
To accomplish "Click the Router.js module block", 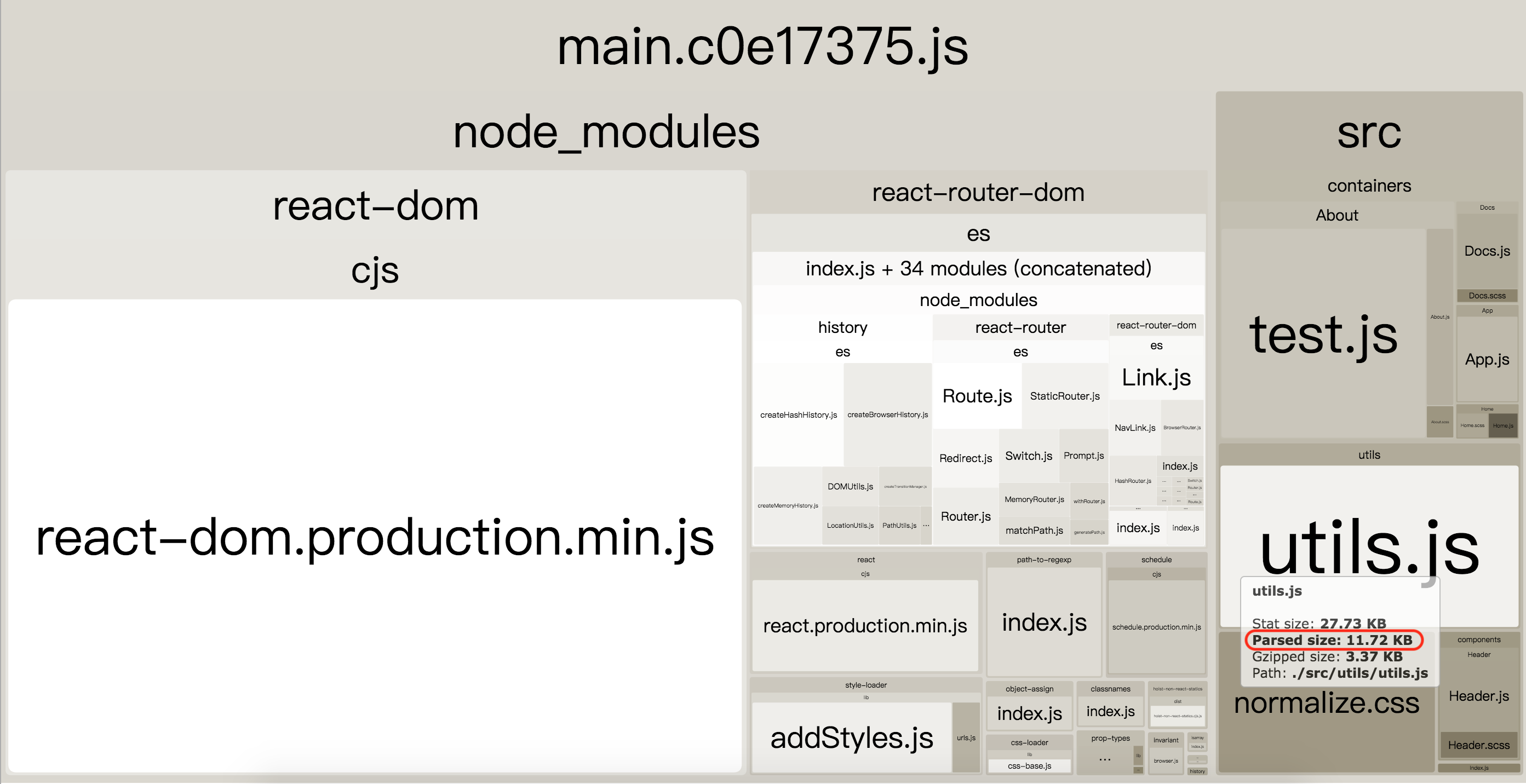I will (966, 516).
